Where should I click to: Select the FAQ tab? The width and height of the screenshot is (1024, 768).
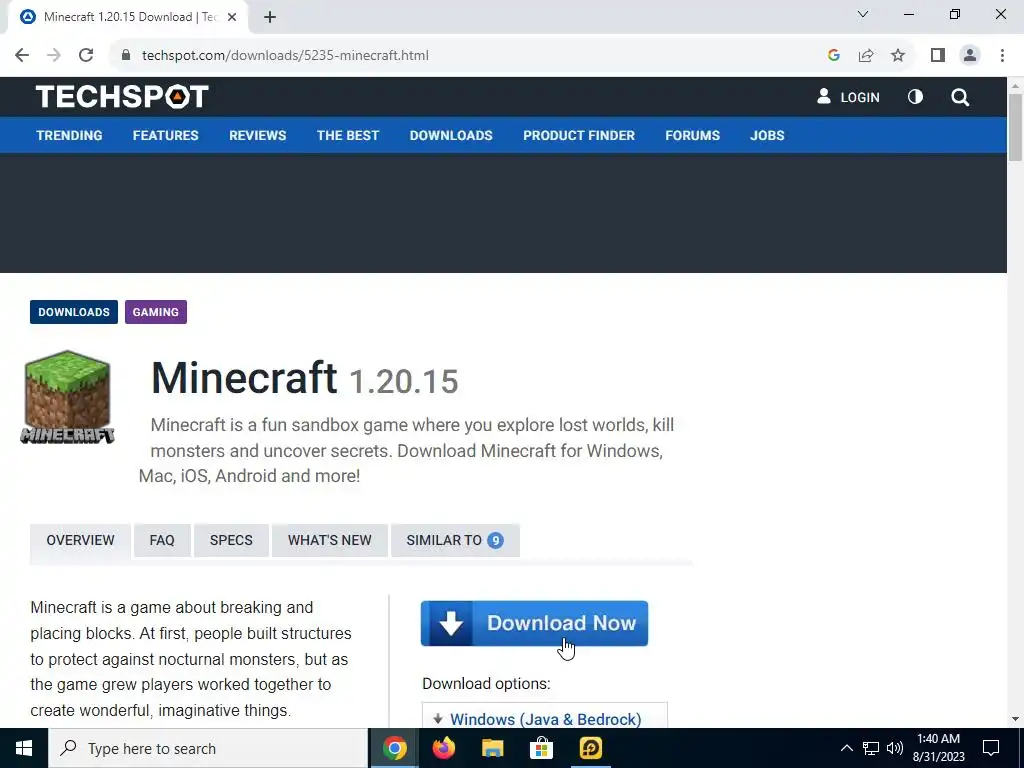(162, 541)
